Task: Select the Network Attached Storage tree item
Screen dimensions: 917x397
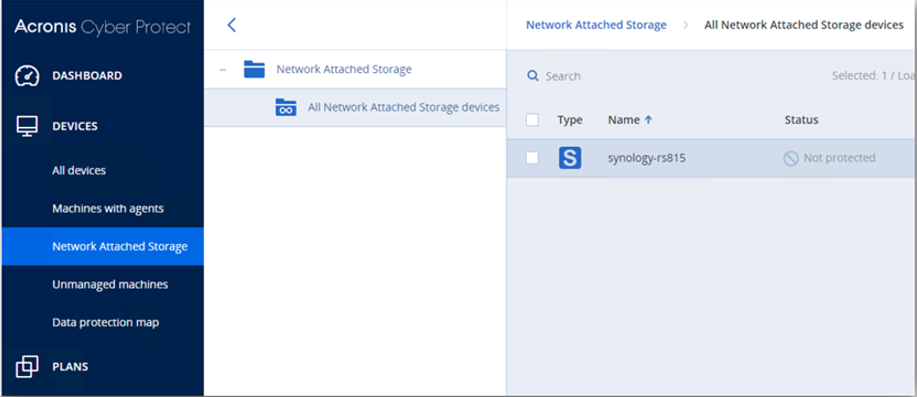Action: pos(344,69)
